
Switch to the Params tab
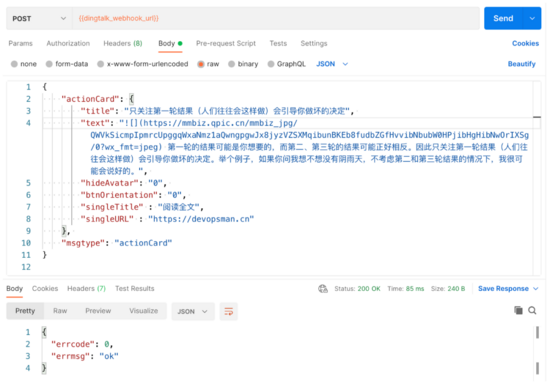pyautogui.click(x=20, y=43)
